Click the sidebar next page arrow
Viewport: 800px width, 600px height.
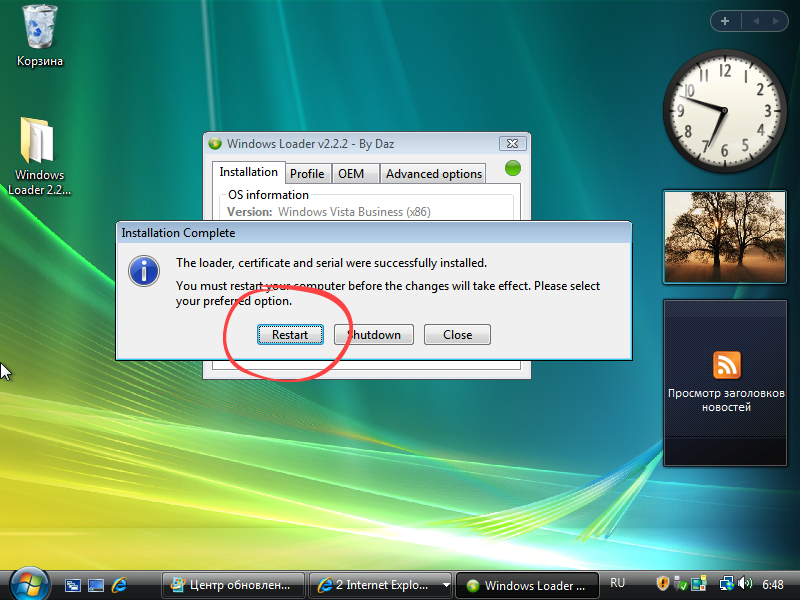click(x=776, y=21)
